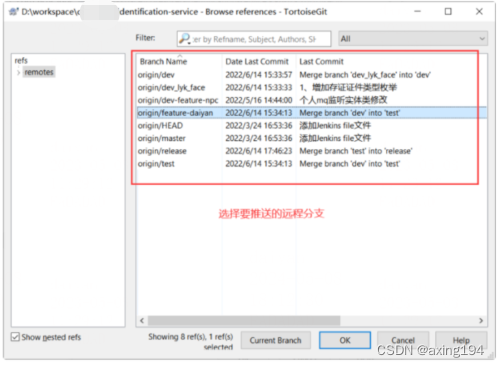Select origin/dev branch row
The width and height of the screenshot is (499, 367).
tap(312, 75)
